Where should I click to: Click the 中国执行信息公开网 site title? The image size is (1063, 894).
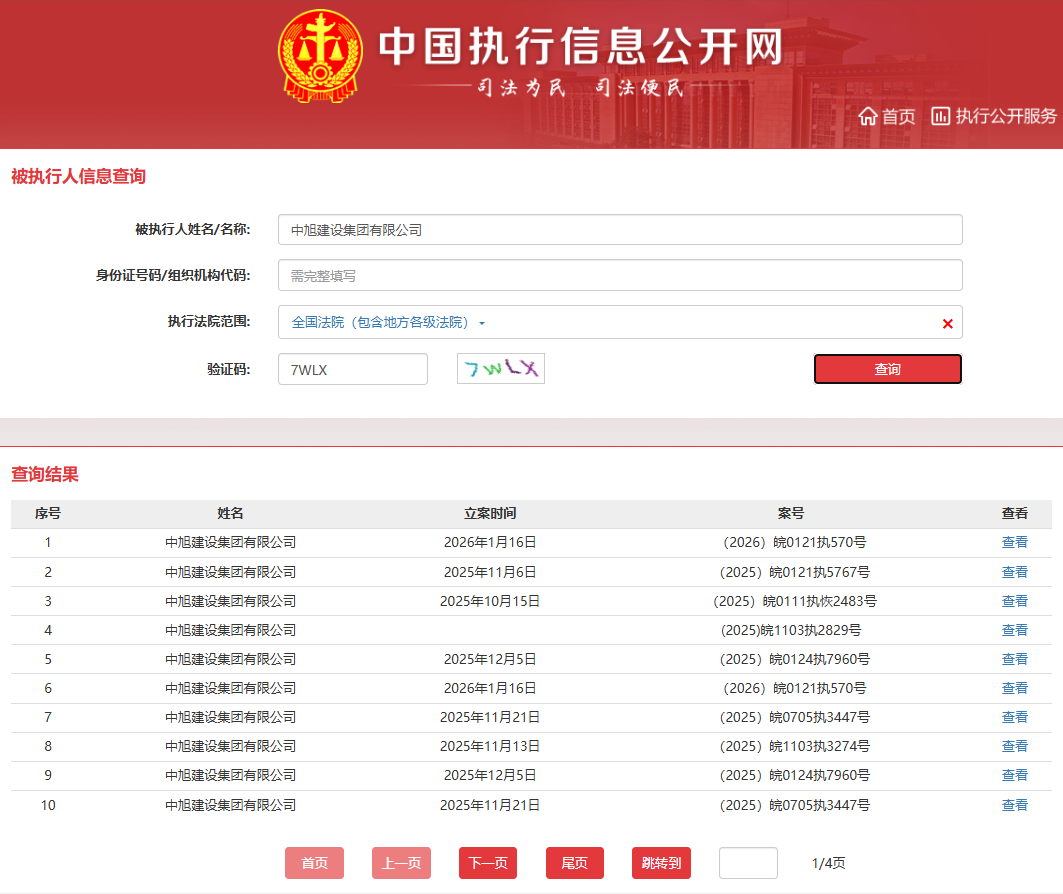[581, 46]
